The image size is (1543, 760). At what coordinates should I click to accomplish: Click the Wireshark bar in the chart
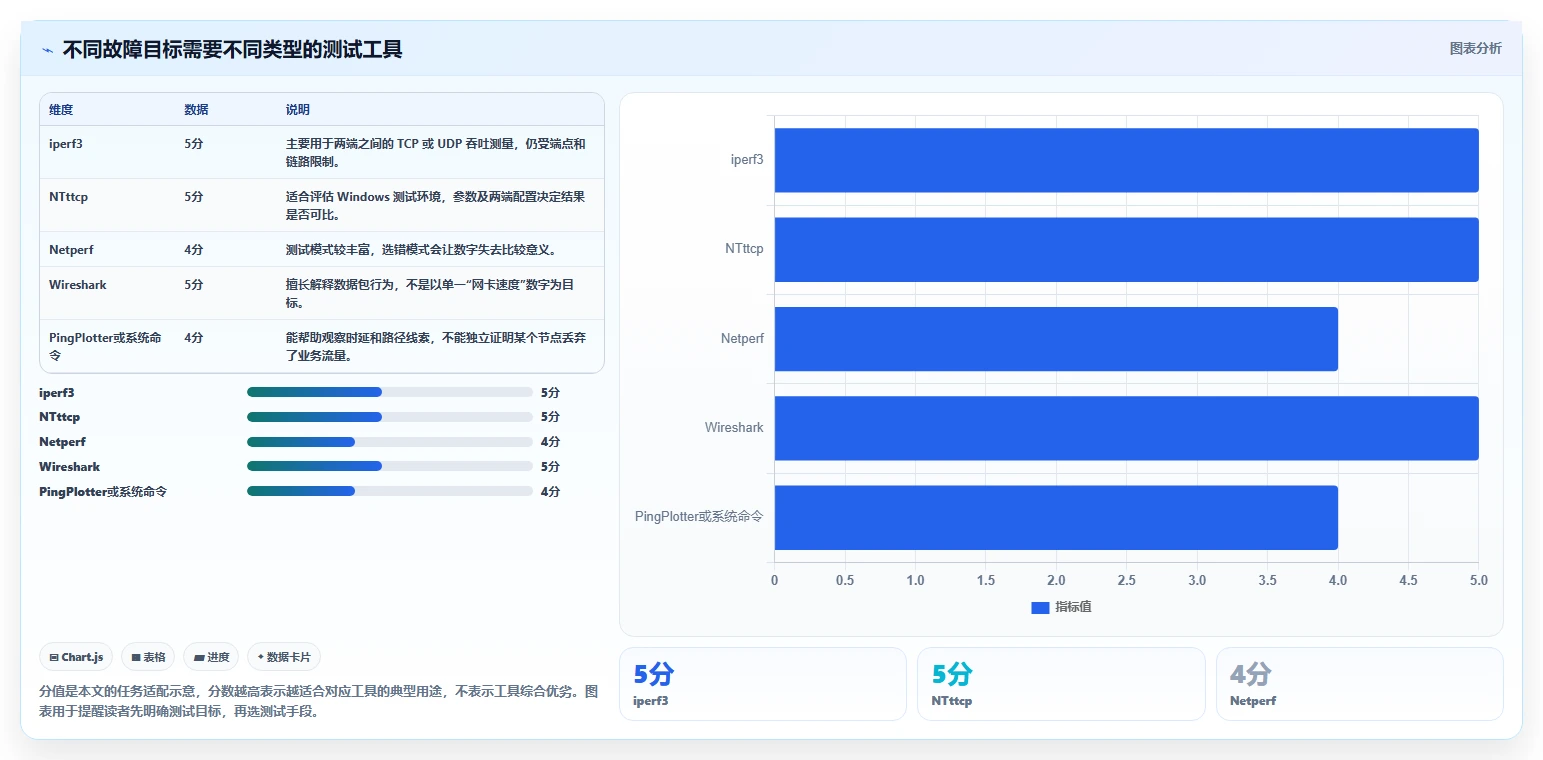(x=1126, y=428)
